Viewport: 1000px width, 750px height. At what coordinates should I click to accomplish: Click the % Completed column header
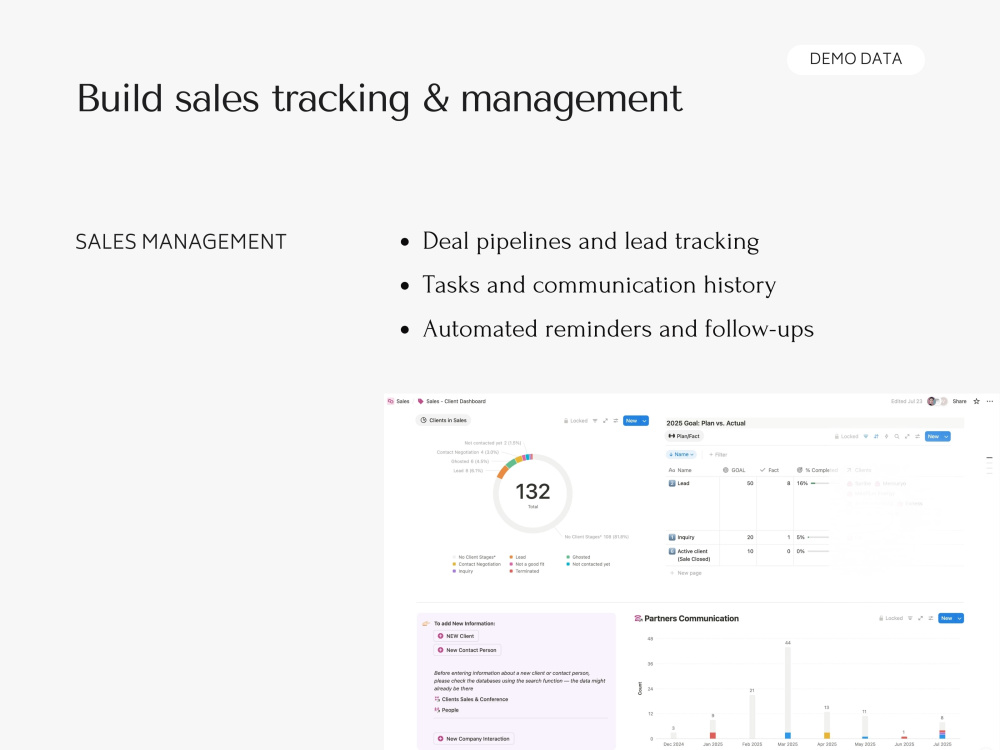click(818, 470)
